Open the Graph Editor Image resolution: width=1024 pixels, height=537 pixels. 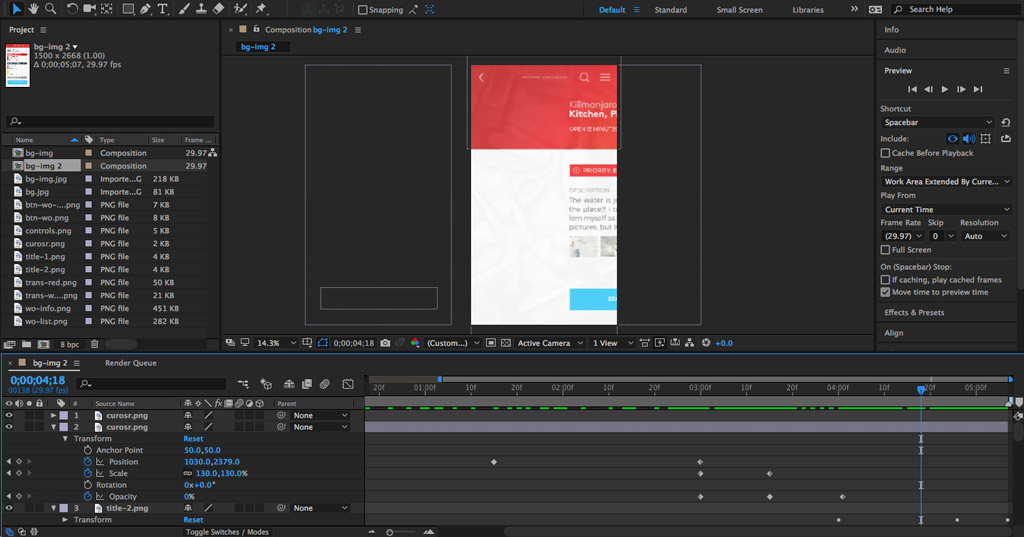click(348, 384)
